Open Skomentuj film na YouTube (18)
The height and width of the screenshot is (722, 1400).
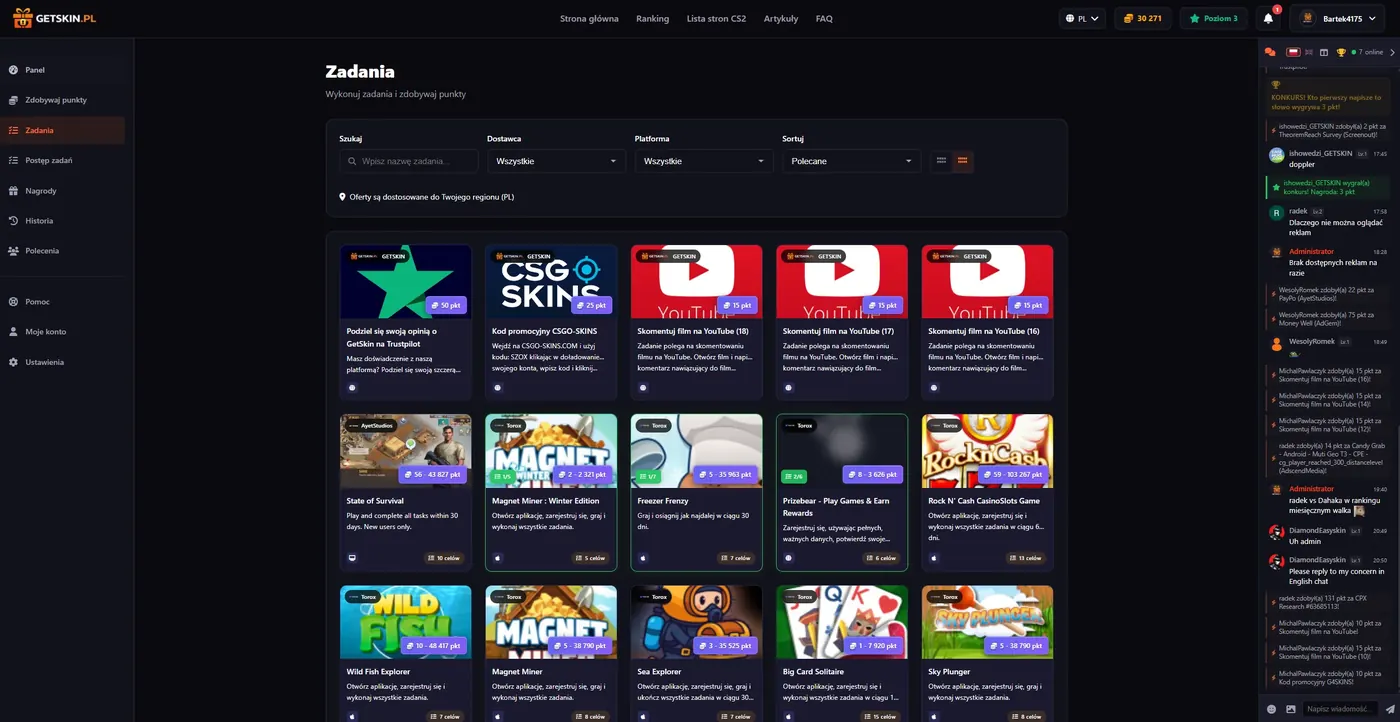coord(697,322)
